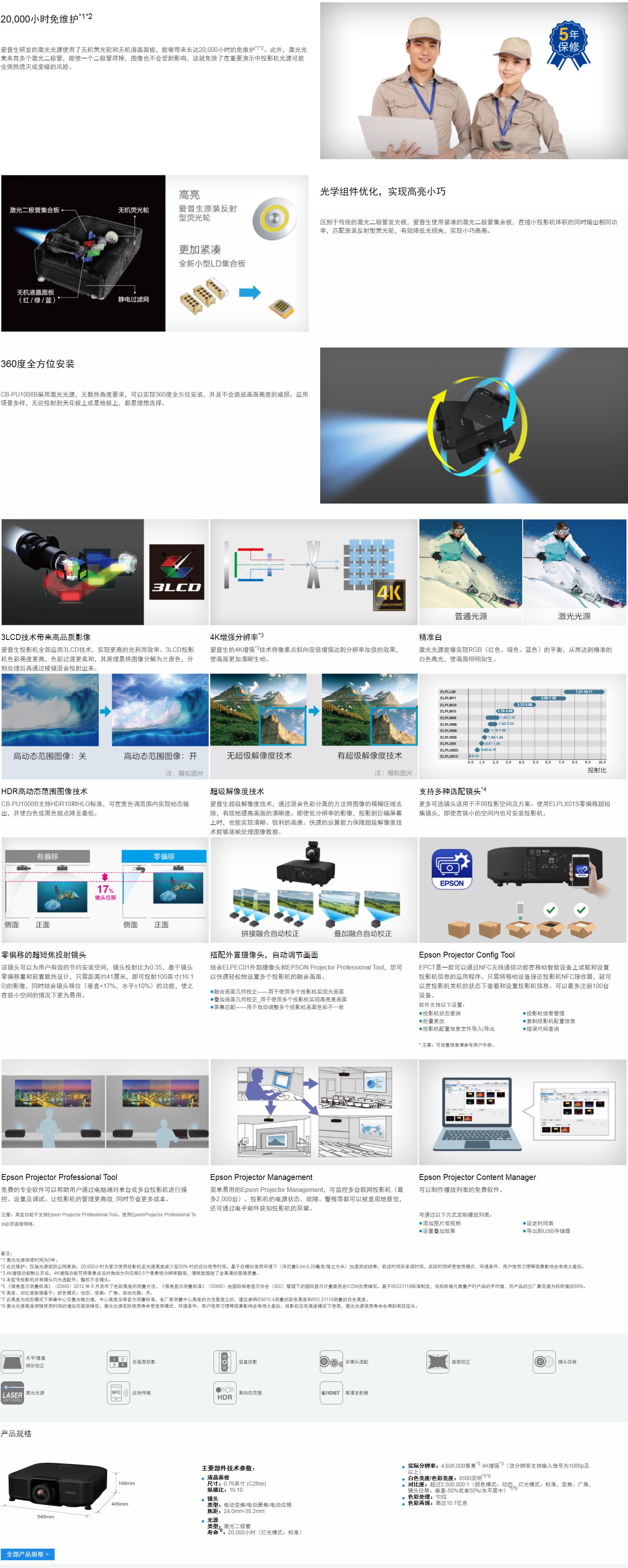Click the 360度全方位安装 heading
628x1568 pixels.
38,363
